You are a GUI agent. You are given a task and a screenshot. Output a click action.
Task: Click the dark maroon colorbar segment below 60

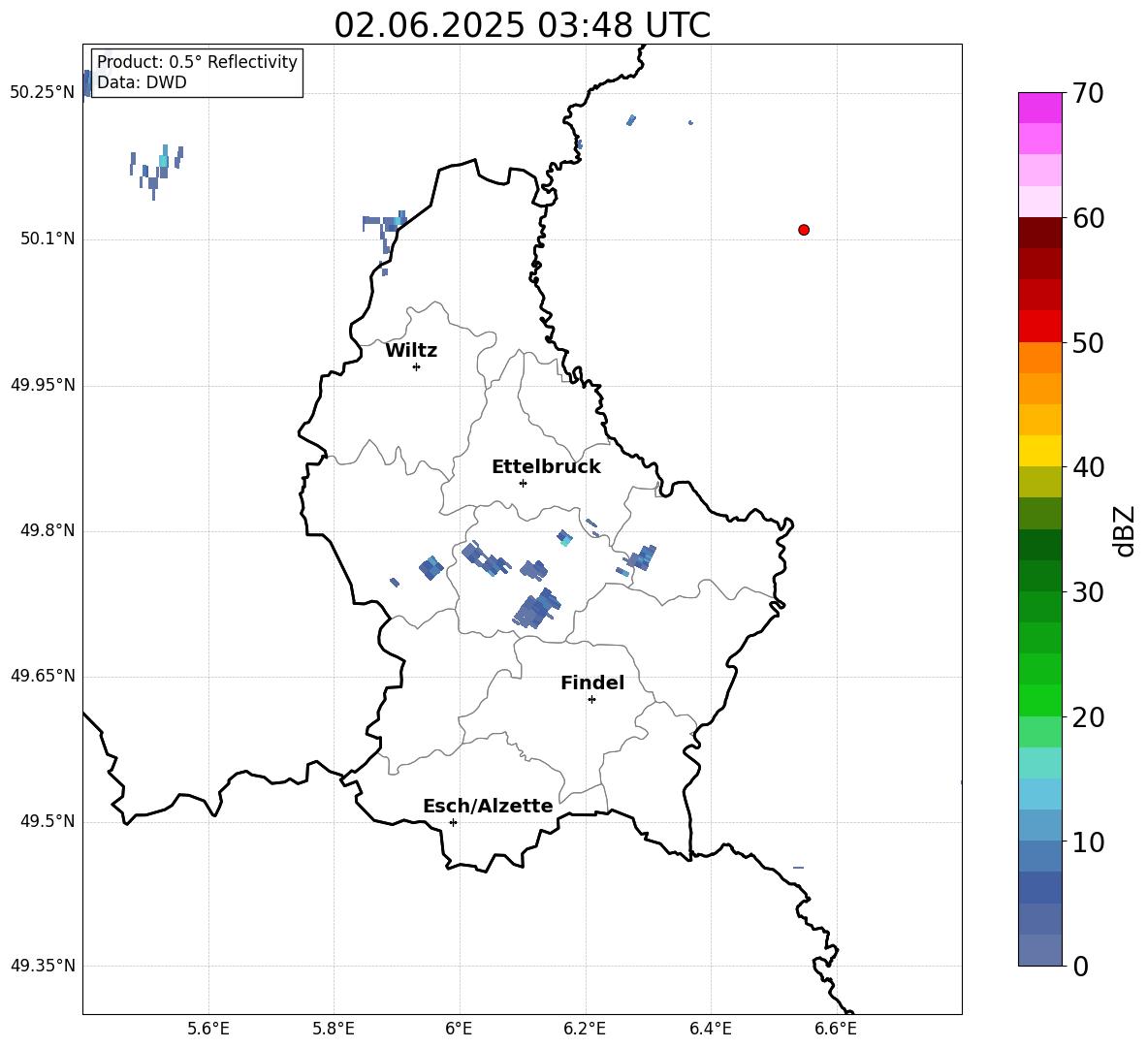tap(1040, 233)
